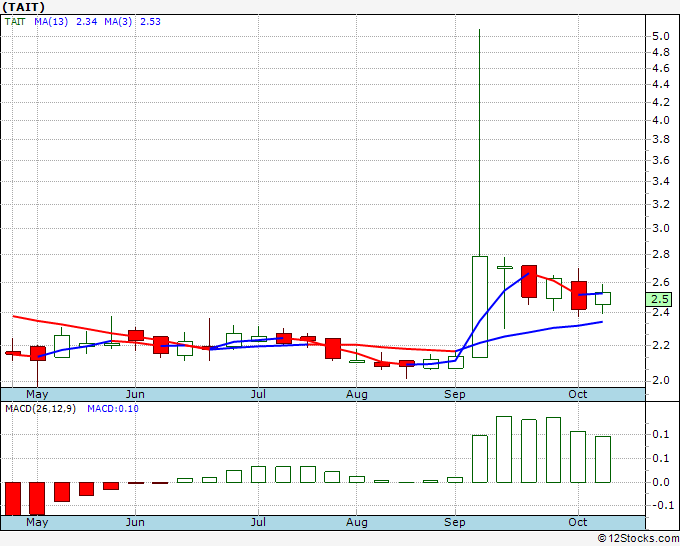Click the MACD:0.10 value label

[x=112, y=409]
